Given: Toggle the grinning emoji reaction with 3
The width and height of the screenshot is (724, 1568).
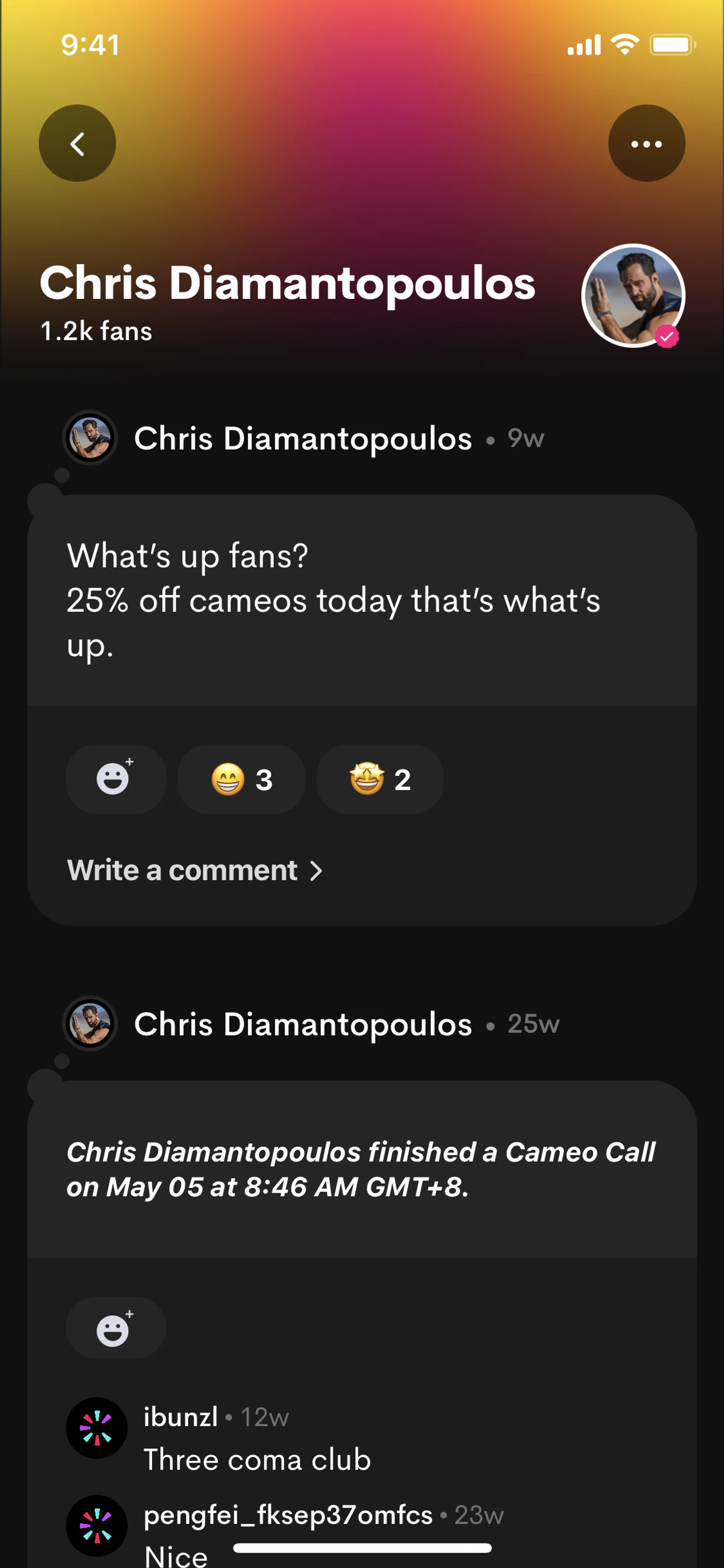Looking at the screenshot, I should coord(242,779).
